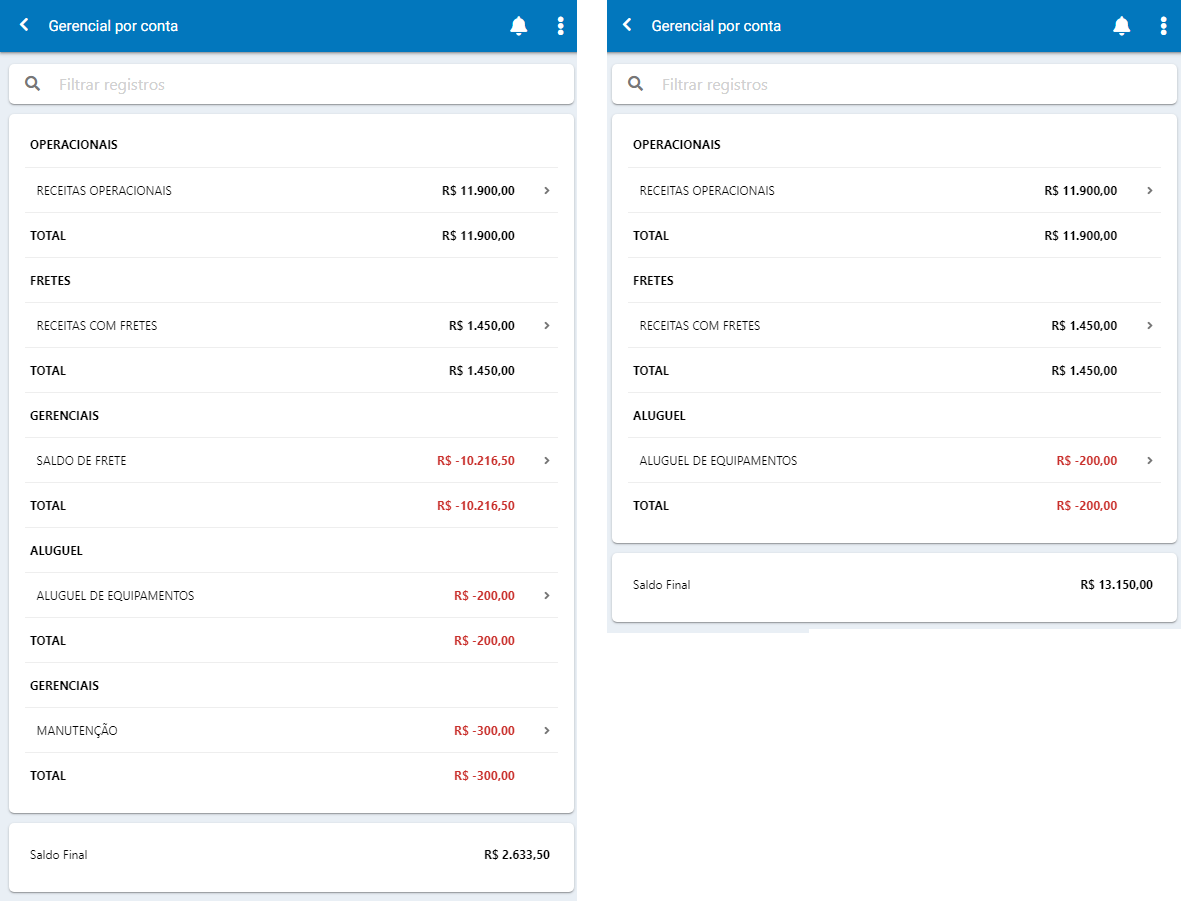Expand ALUGUEL DE EQUIPAMENTOS chevron on right screen
This screenshot has height=910, width=1181.
1149,460
